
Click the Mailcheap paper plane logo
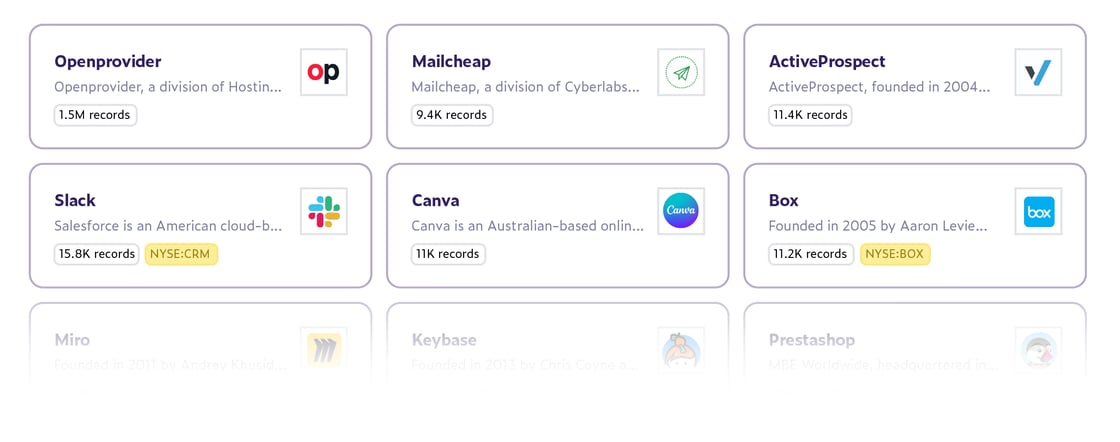point(681,72)
